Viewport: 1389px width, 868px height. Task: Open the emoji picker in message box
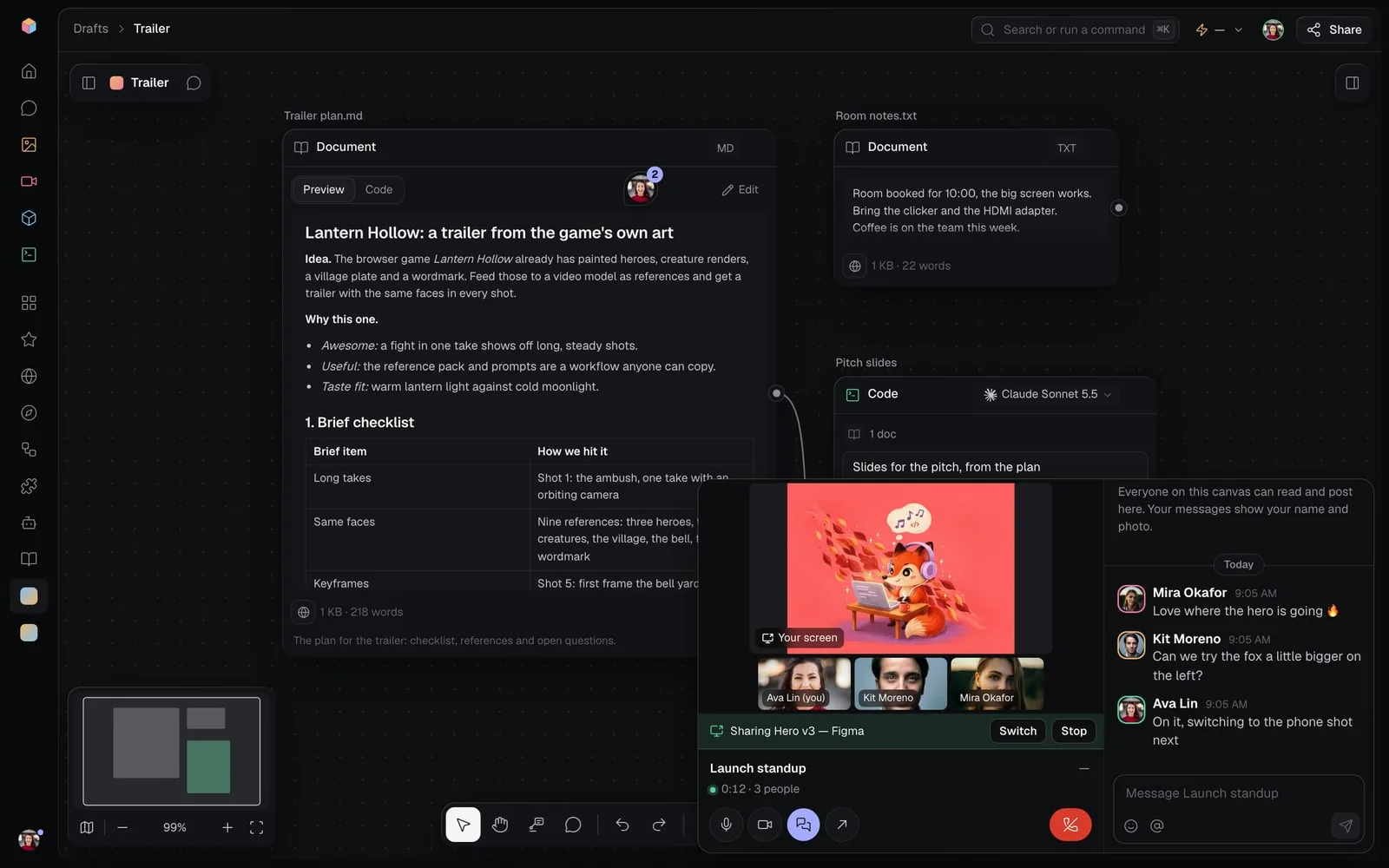1130,826
